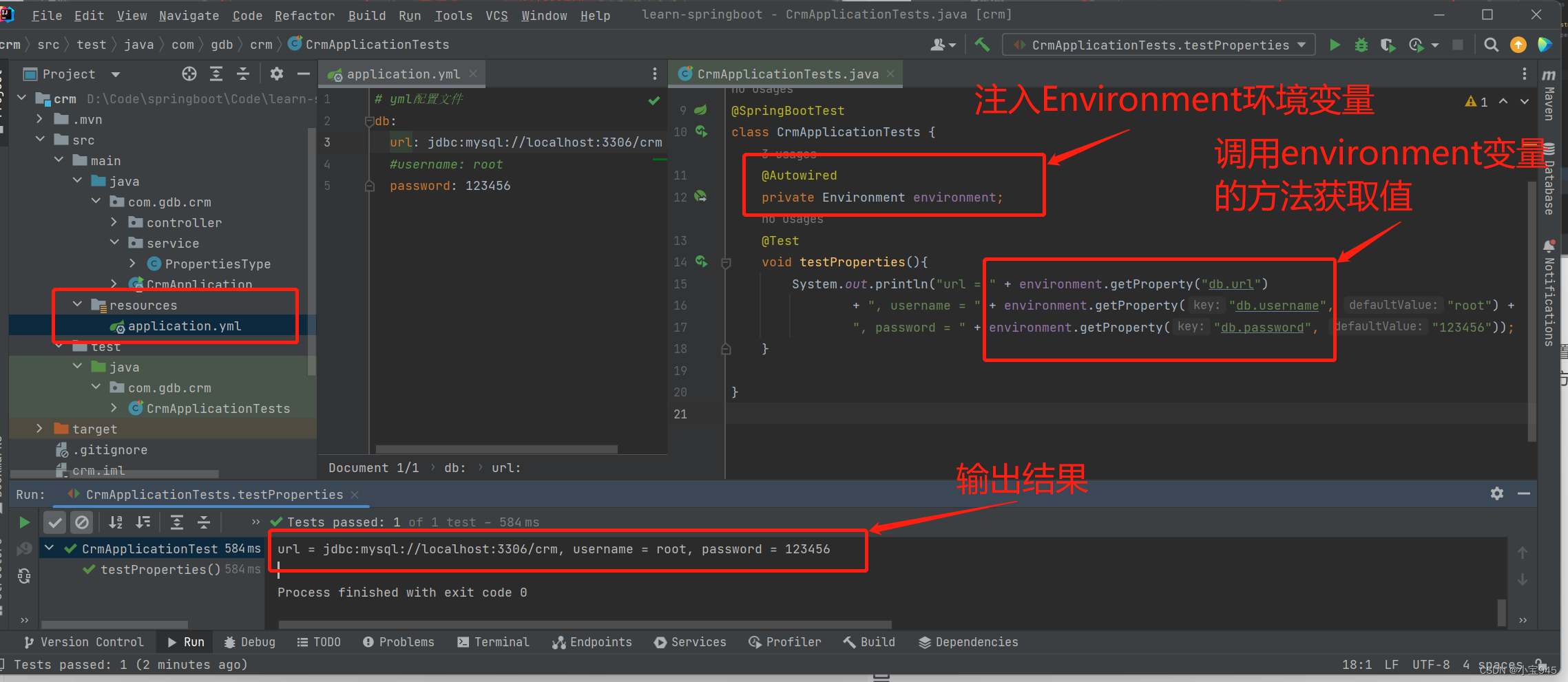Viewport: 1568px width, 682px height.
Task: Collapse CrmApplicationTest result node
Action: tap(49, 548)
